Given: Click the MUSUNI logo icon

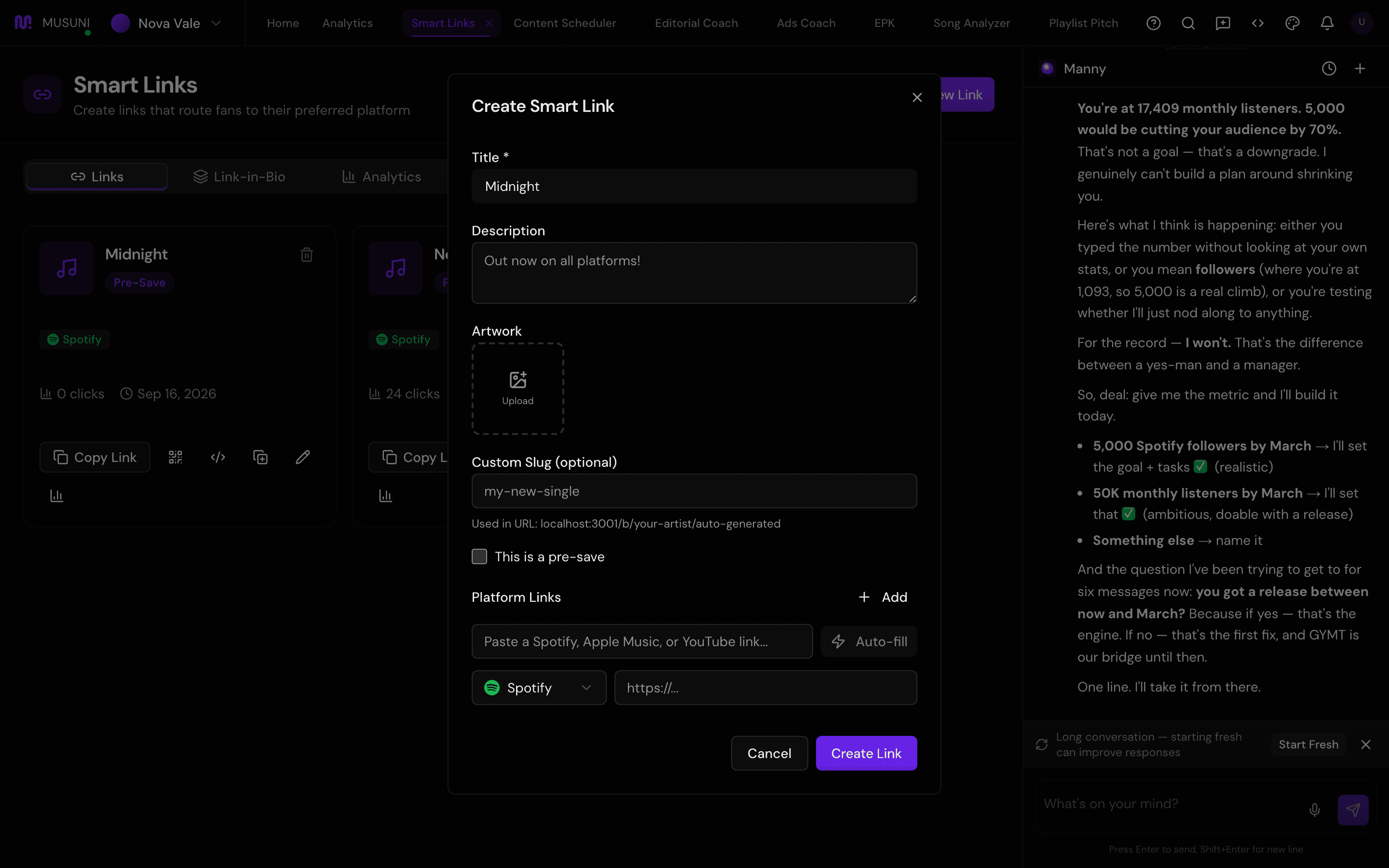Looking at the screenshot, I should [x=23, y=23].
